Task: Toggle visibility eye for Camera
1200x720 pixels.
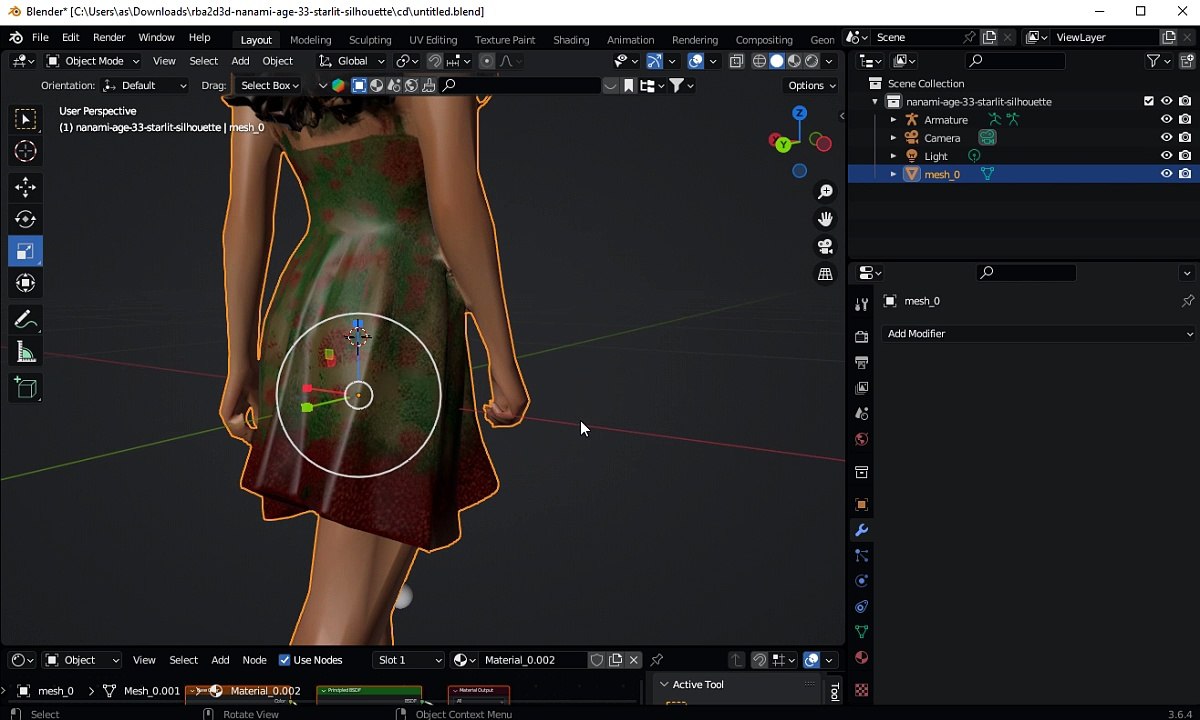Action: point(1166,138)
